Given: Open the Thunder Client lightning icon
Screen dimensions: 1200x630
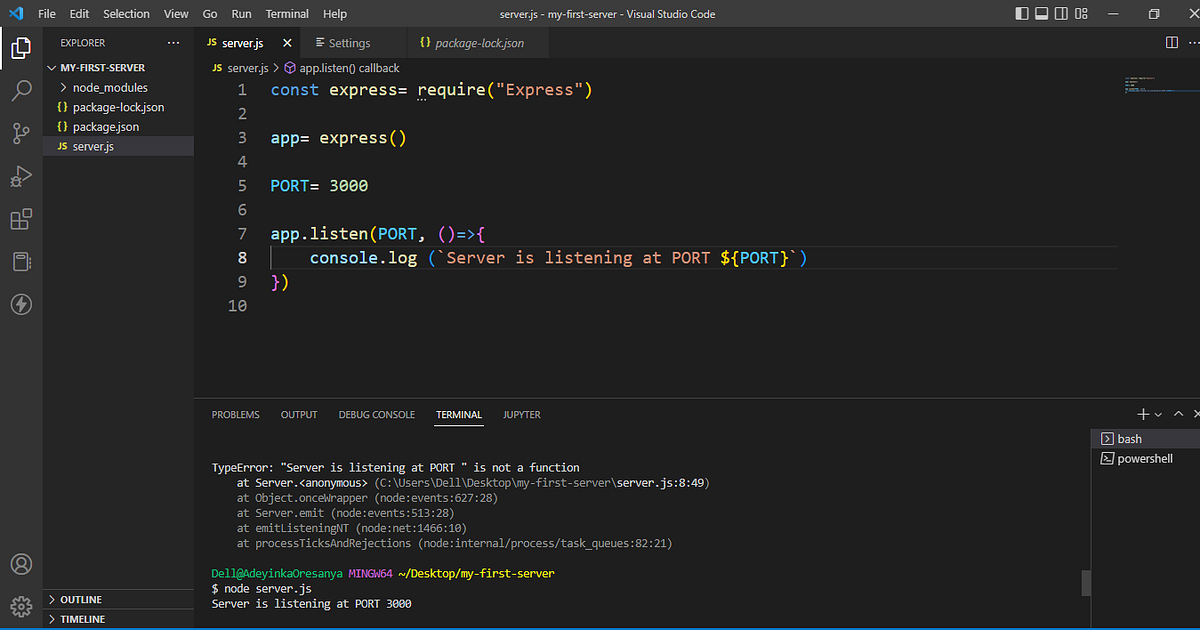Looking at the screenshot, I should click(x=21, y=304).
